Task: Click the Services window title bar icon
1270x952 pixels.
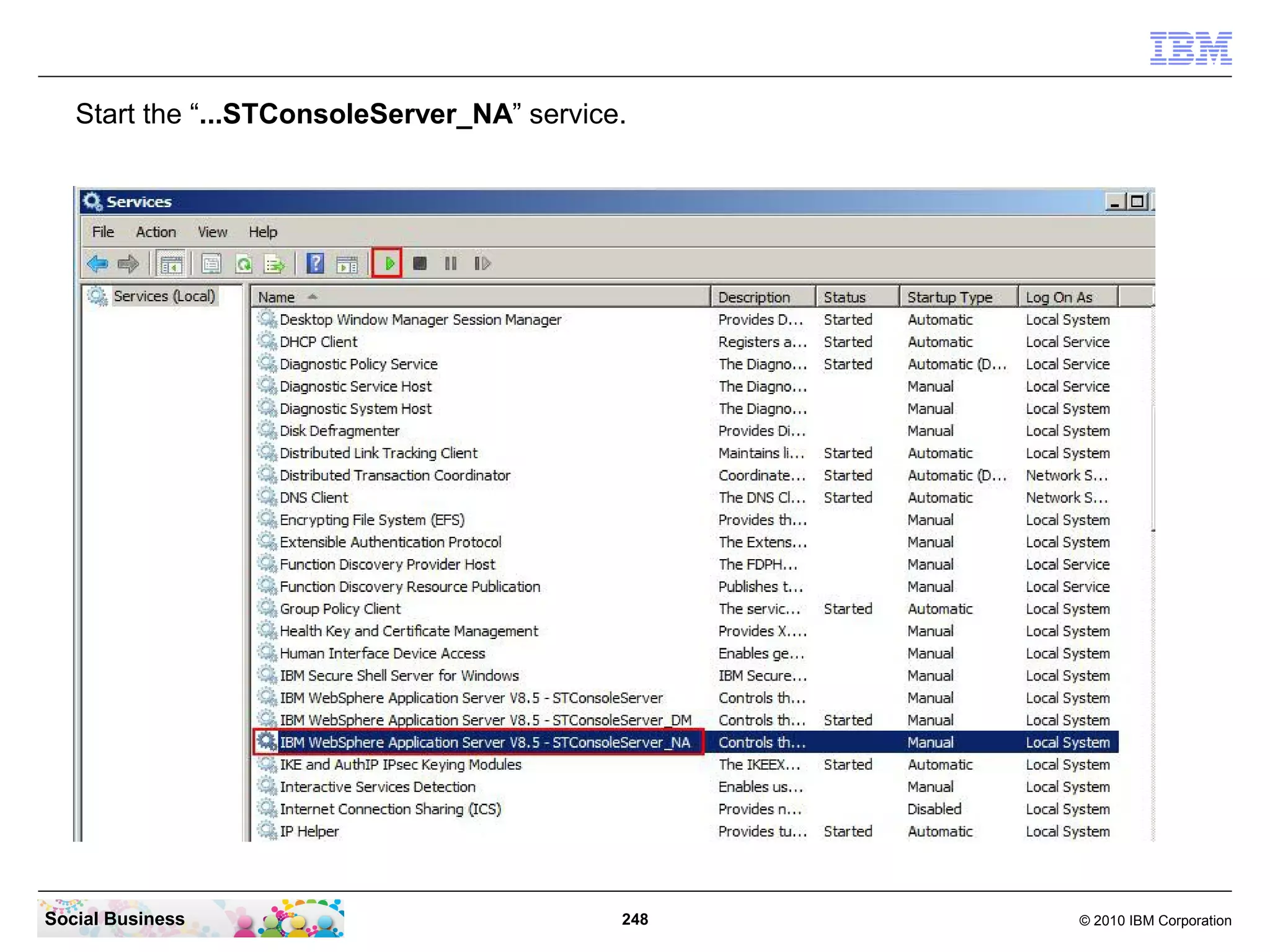Action: pyautogui.click(x=93, y=201)
